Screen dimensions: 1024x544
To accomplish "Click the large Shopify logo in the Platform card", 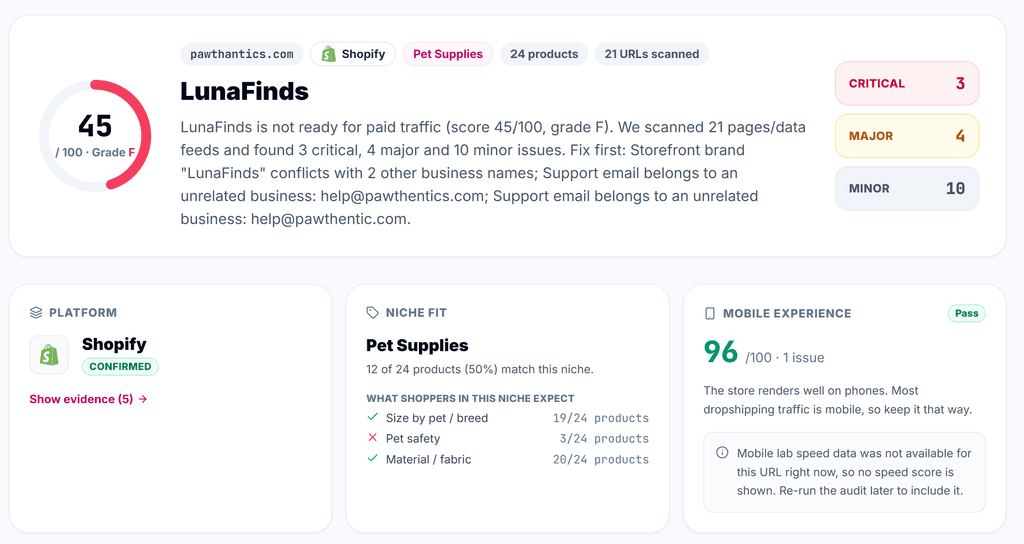I will [x=49, y=355].
